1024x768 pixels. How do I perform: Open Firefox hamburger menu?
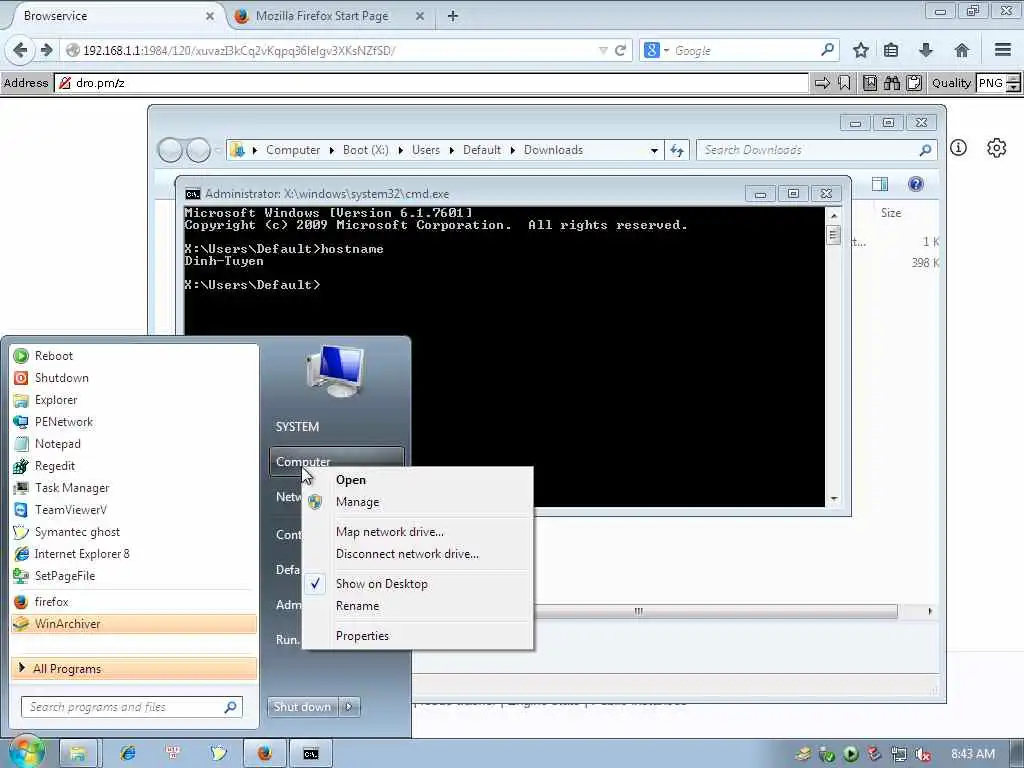tap(1003, 50)
